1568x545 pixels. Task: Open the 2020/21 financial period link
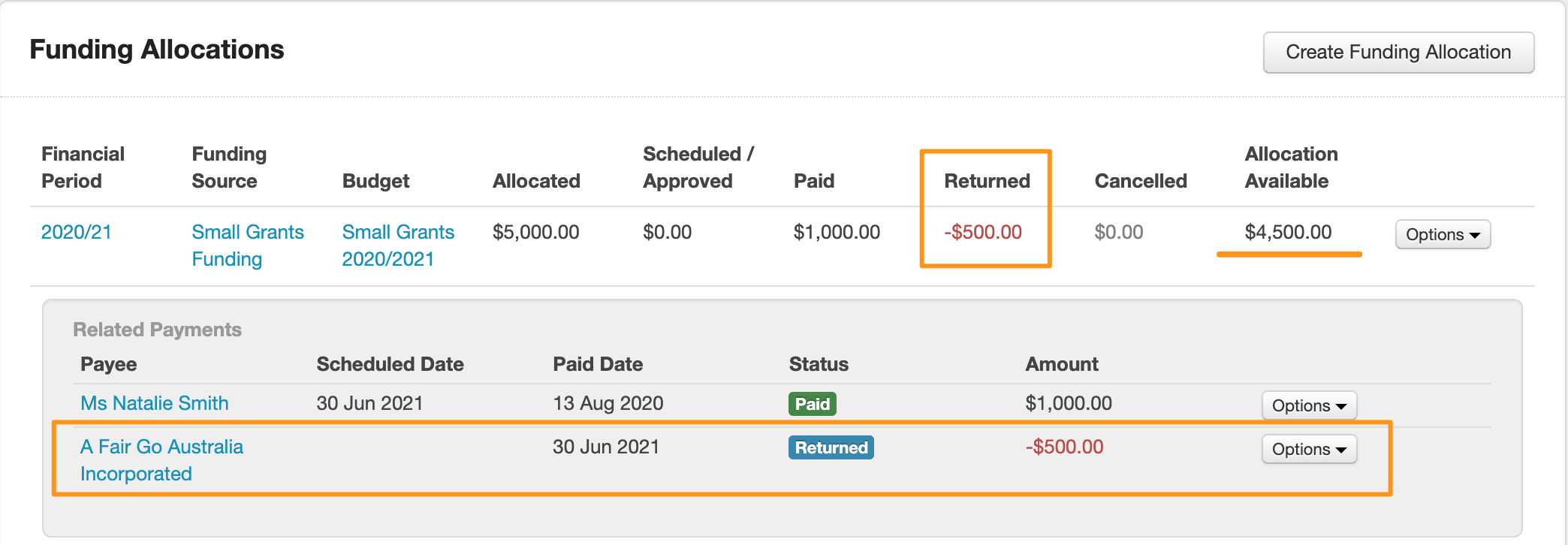pyautogui.click(x=76, y=232)
